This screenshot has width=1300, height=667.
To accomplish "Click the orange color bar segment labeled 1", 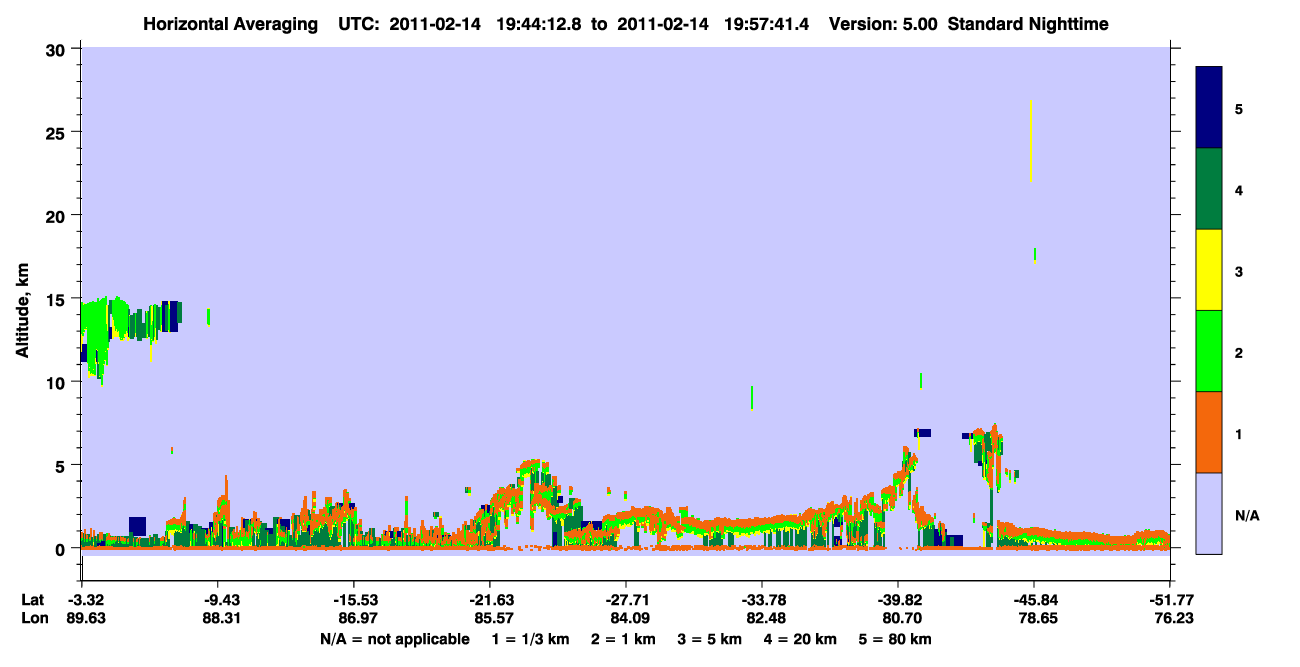I will (x=1209, y=432).
